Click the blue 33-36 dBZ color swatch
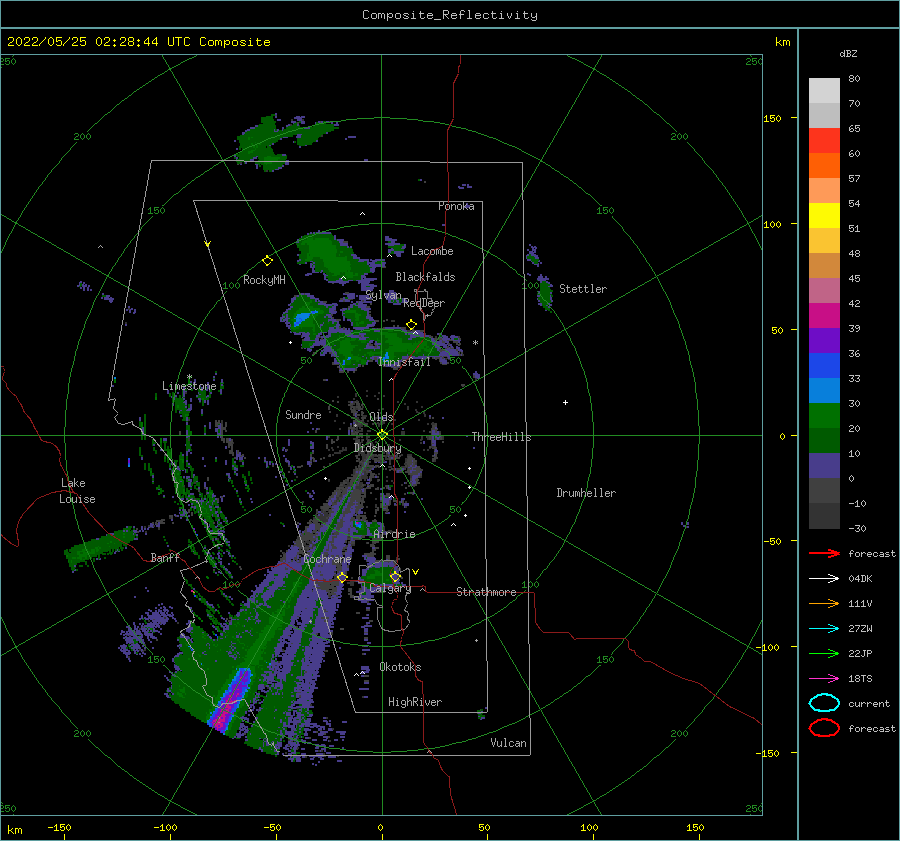Image resolution: width=900 pixels, height=841 pixels. 824,366
